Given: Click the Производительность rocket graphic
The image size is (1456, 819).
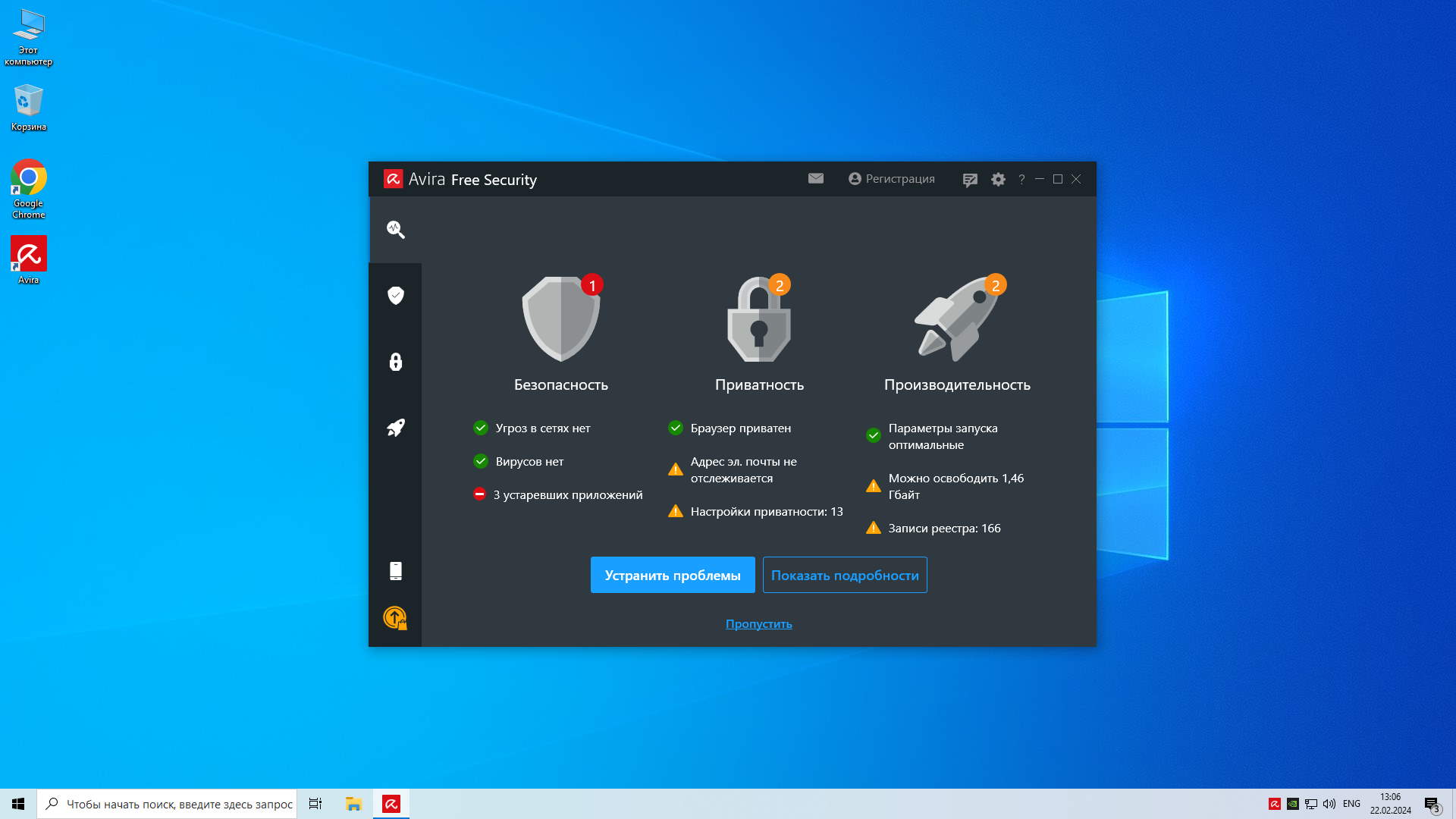Looking at the screenshot, I should [957, 320].
